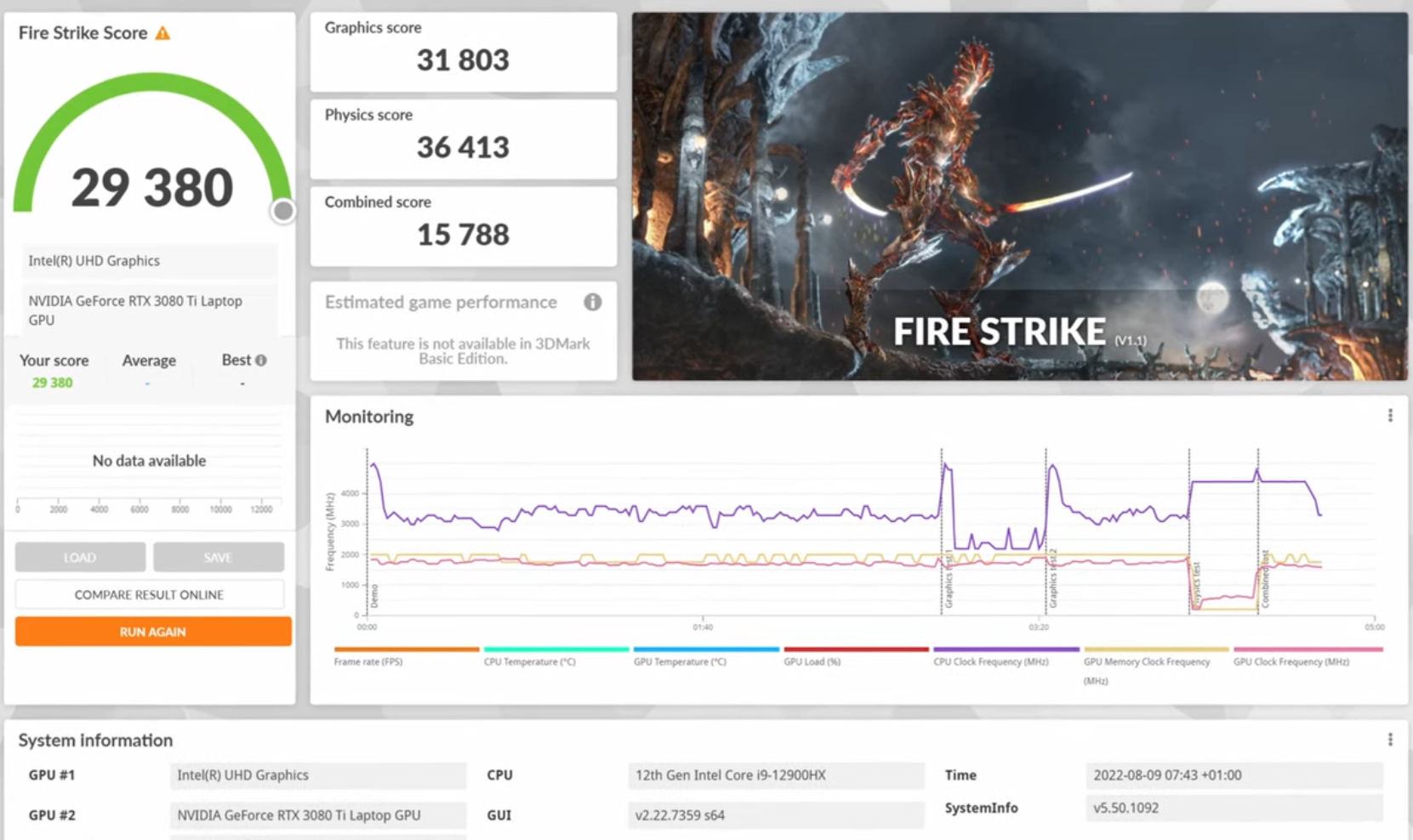Select Intel(R) UHD Graphics under score gauge

(x=150, y=261)
